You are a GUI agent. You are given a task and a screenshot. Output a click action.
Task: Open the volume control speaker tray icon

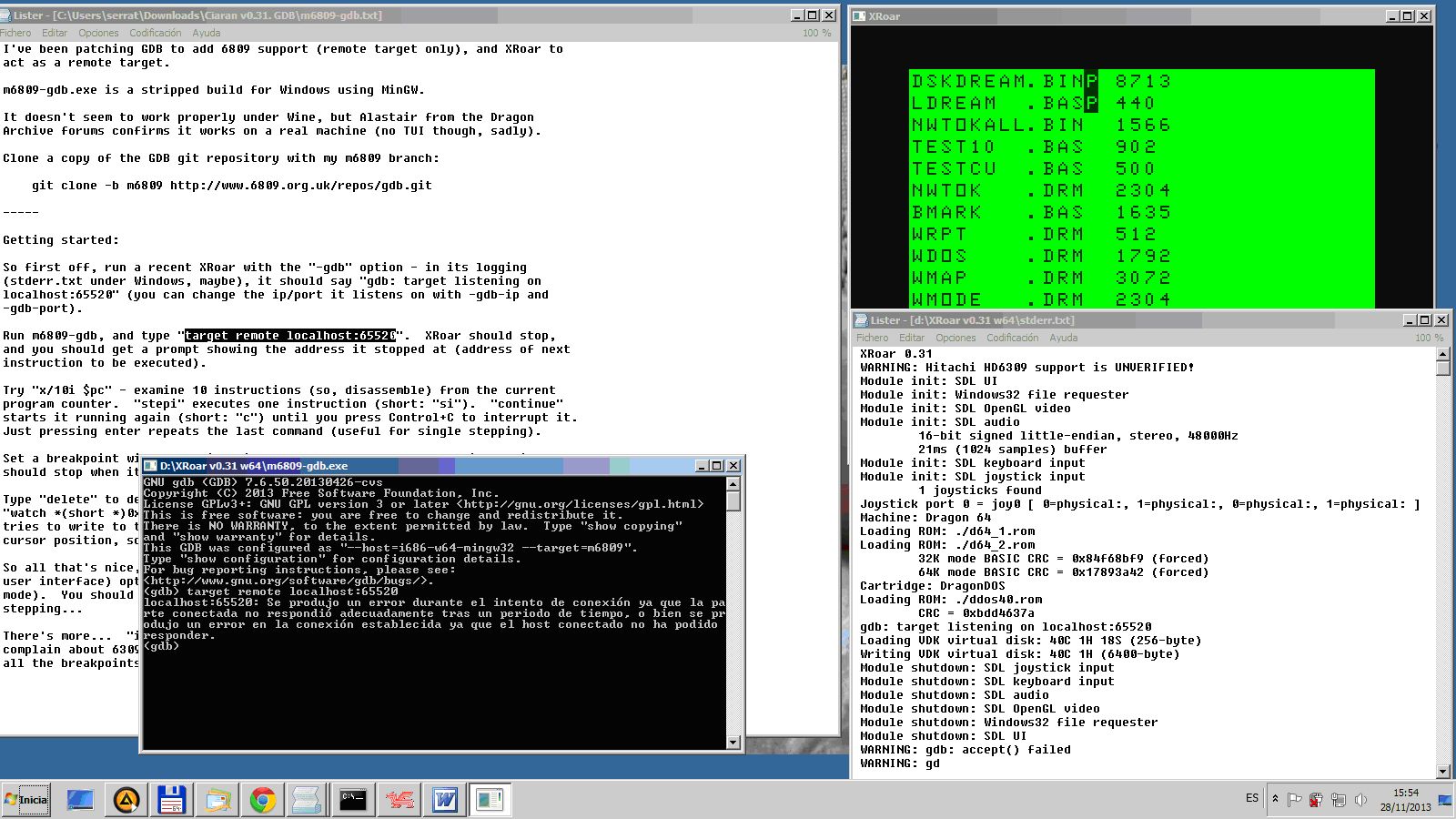click(x=1361, y=799)
